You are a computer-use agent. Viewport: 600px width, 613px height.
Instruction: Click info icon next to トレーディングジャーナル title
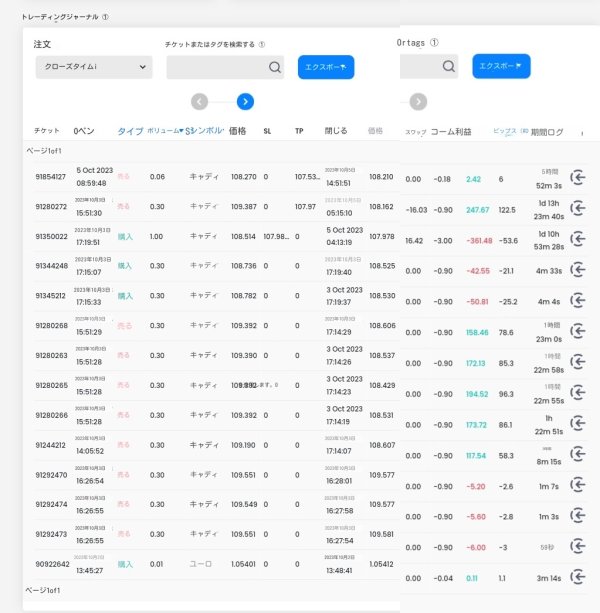click(x=105, y=17)
